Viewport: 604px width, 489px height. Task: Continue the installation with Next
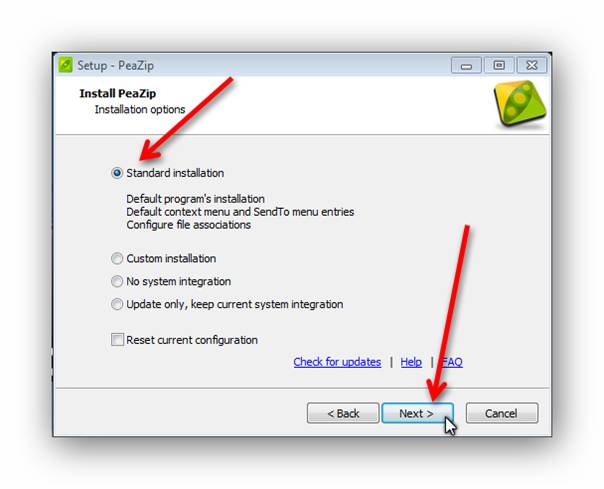[418, 413]
